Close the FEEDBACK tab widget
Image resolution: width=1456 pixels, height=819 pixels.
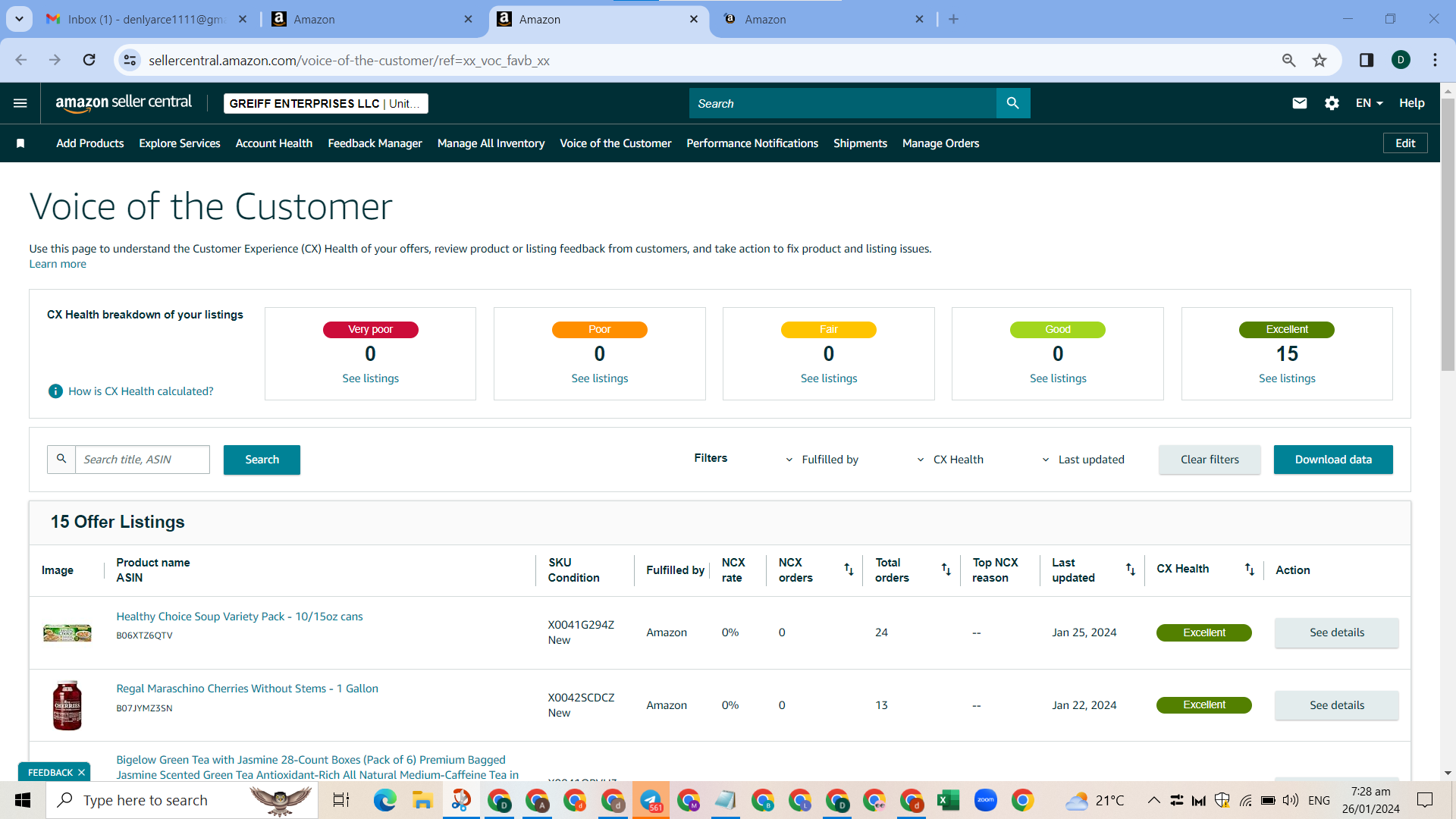click(81, 773)
